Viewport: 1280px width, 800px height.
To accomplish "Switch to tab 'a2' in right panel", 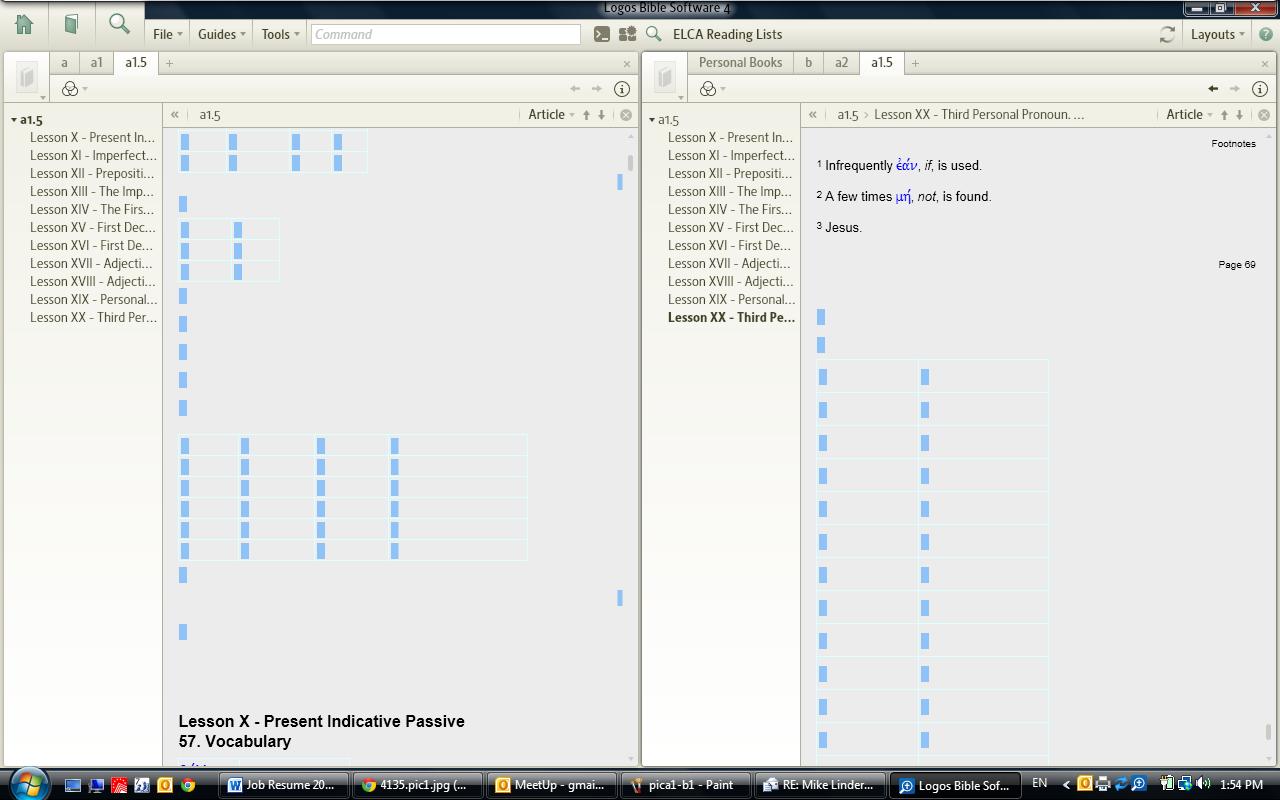I will (841, 63).
